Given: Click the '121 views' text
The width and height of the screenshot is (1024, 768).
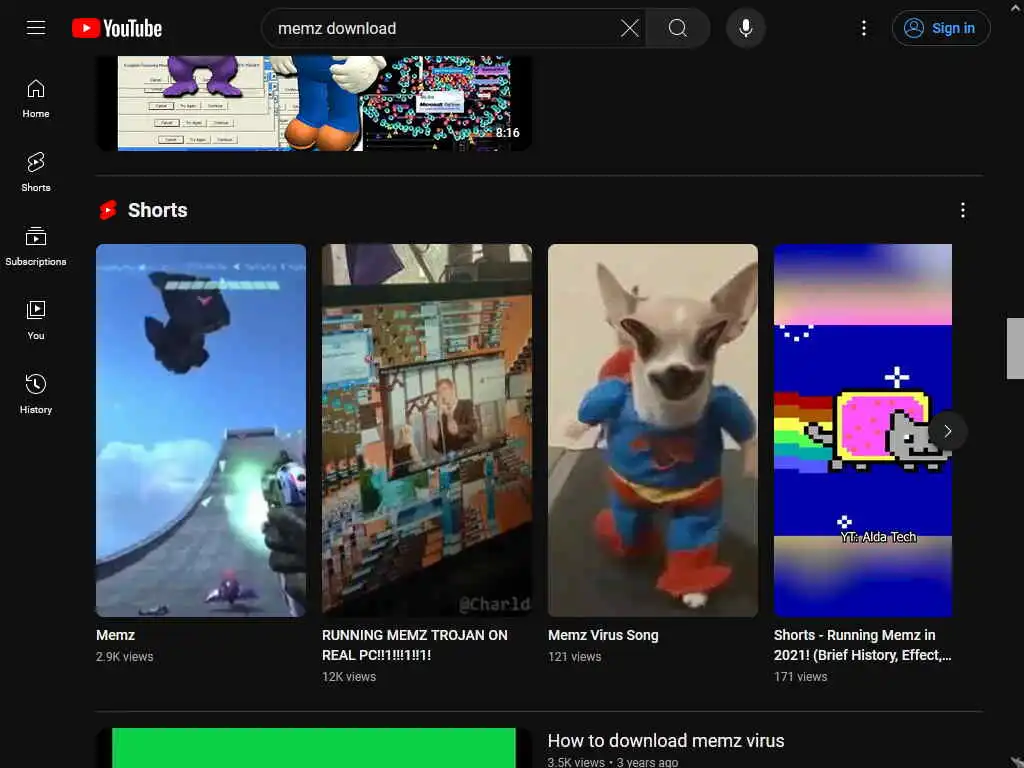Looking at the screenshot, I should point(575,656).
